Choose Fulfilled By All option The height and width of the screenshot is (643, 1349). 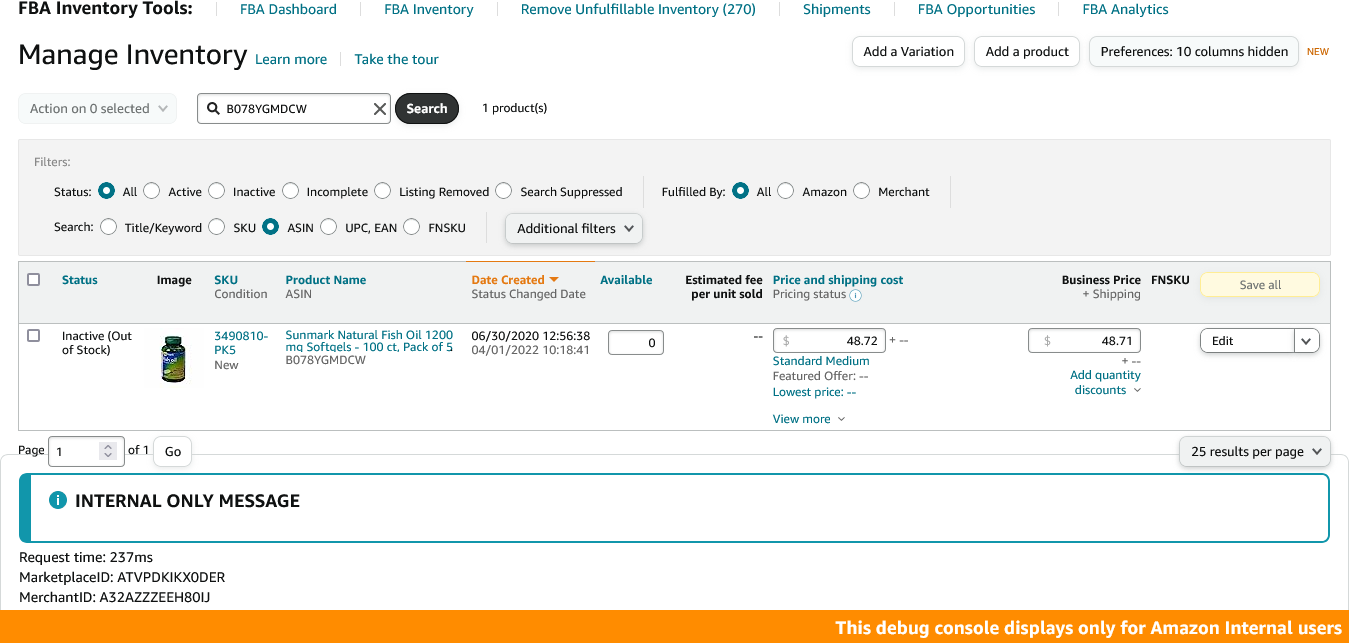pos(741,191)
